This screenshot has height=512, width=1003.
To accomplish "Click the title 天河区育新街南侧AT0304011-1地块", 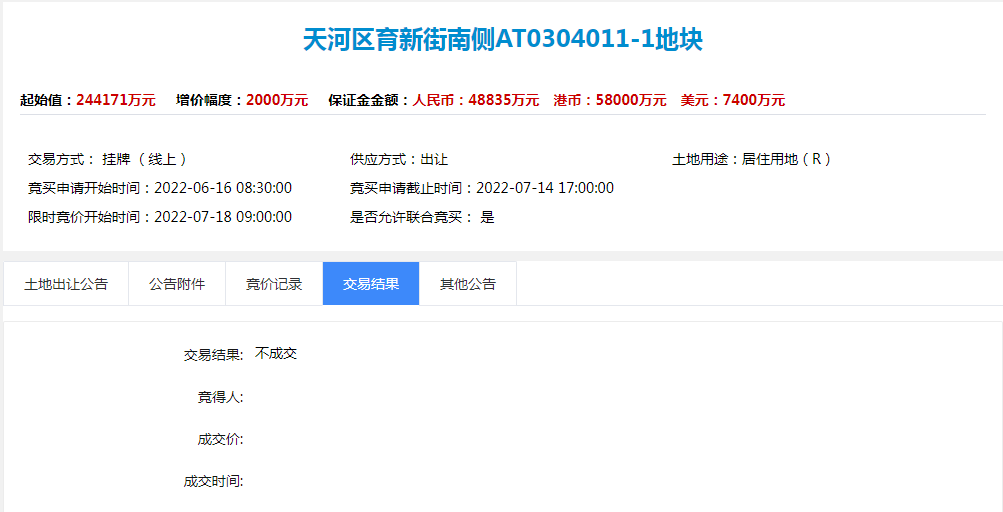I will click(x=503, y=40).
